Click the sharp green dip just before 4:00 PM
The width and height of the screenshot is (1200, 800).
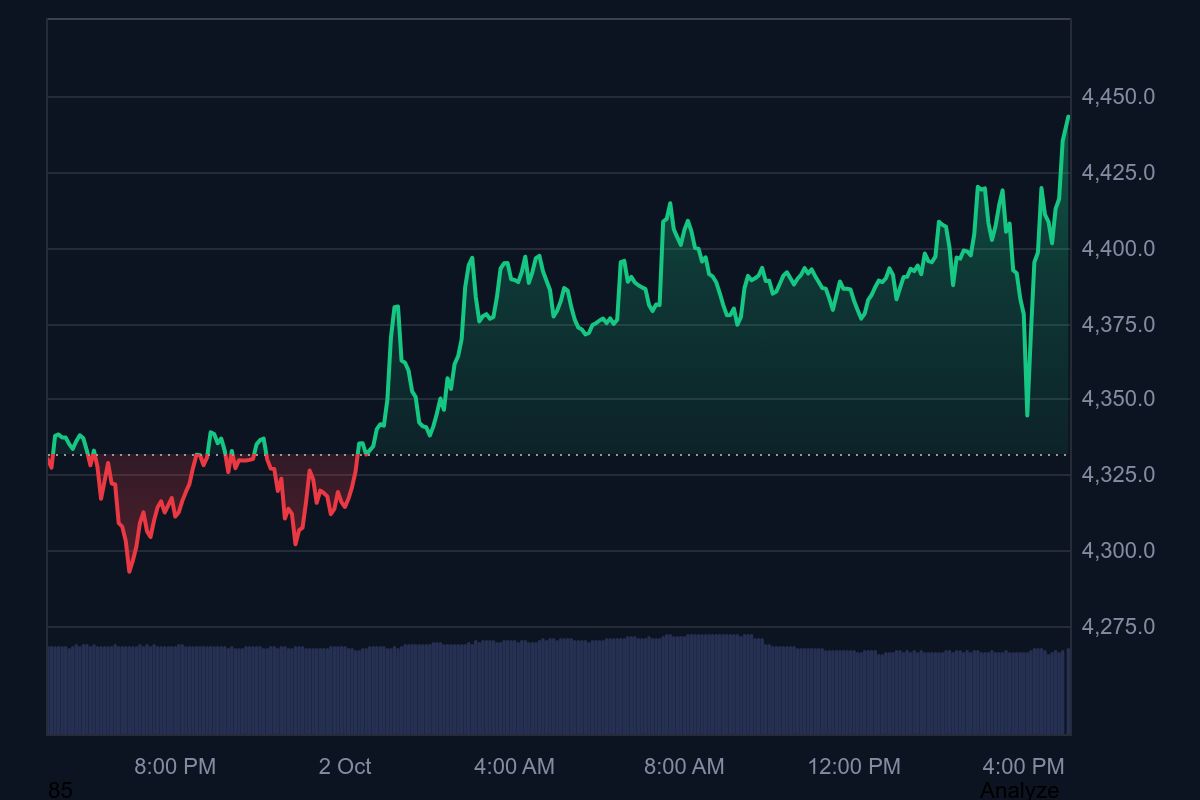(1027, 414)
